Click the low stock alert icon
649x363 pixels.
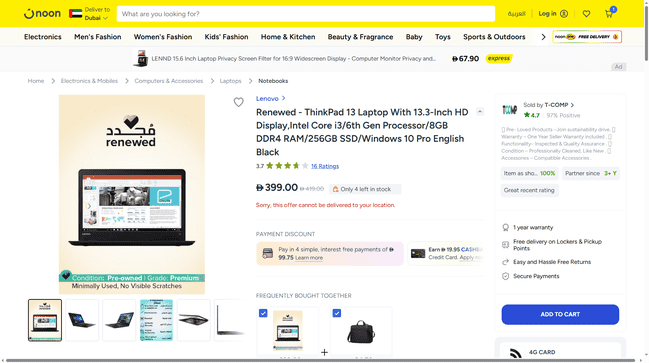[336, 189]
